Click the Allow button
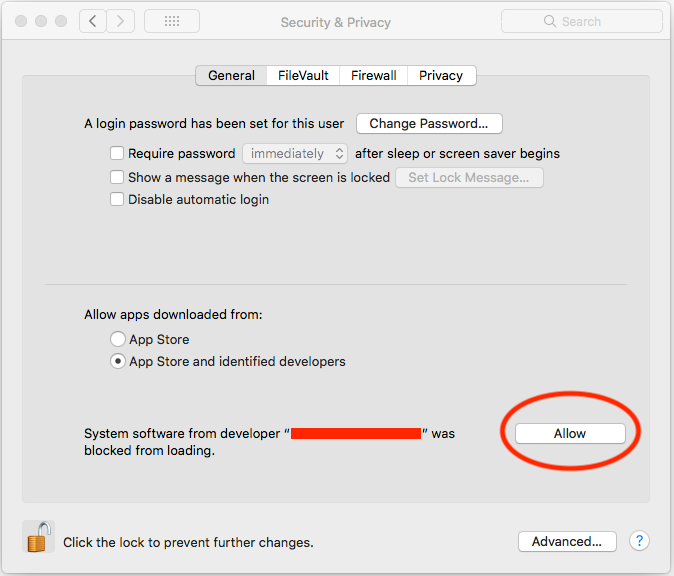Viewport: 674px width, 576px height. click(x=570, y=433)
